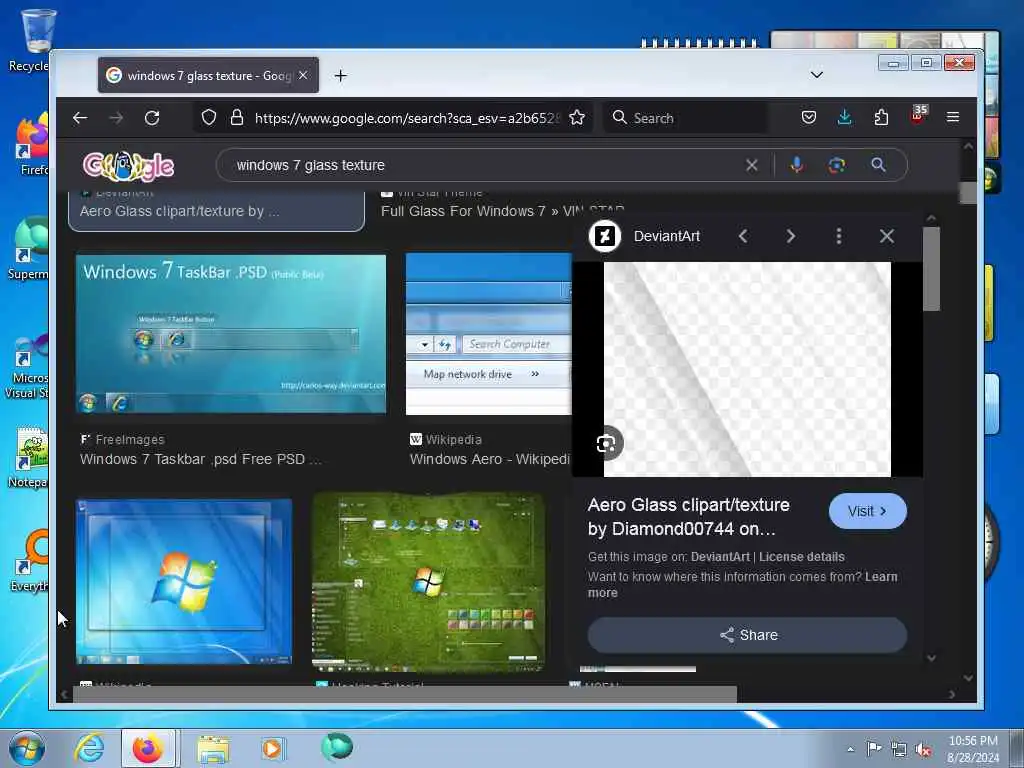Select the Notepad++ desktop shortcut
Viewport: 1024px width, 768px height.
pyautogui.click(x=29, y=457)
